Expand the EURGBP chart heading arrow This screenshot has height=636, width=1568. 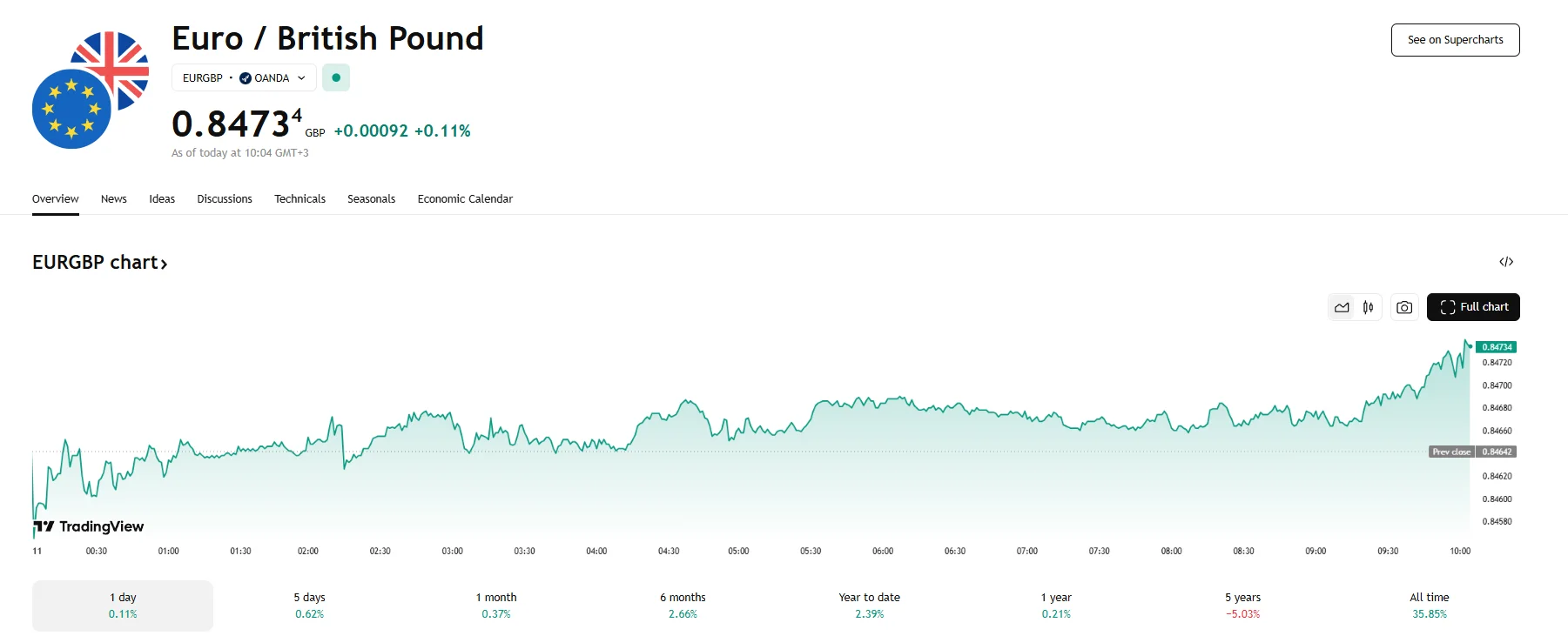[x=163, y=263]
